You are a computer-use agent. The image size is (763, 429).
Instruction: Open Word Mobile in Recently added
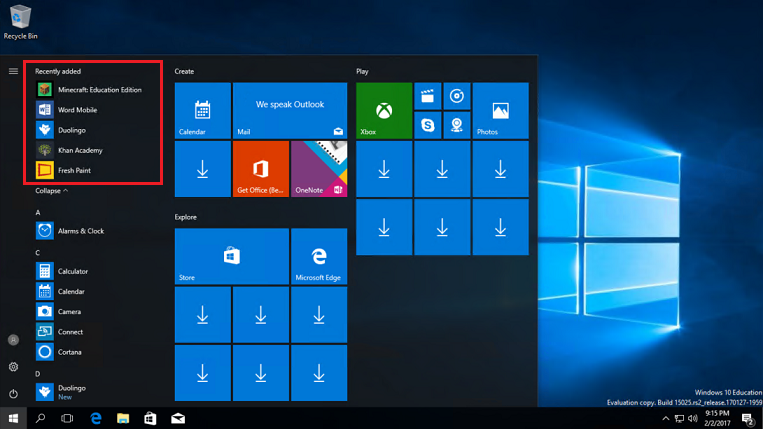pyautogui.click(x=76, y=110)
